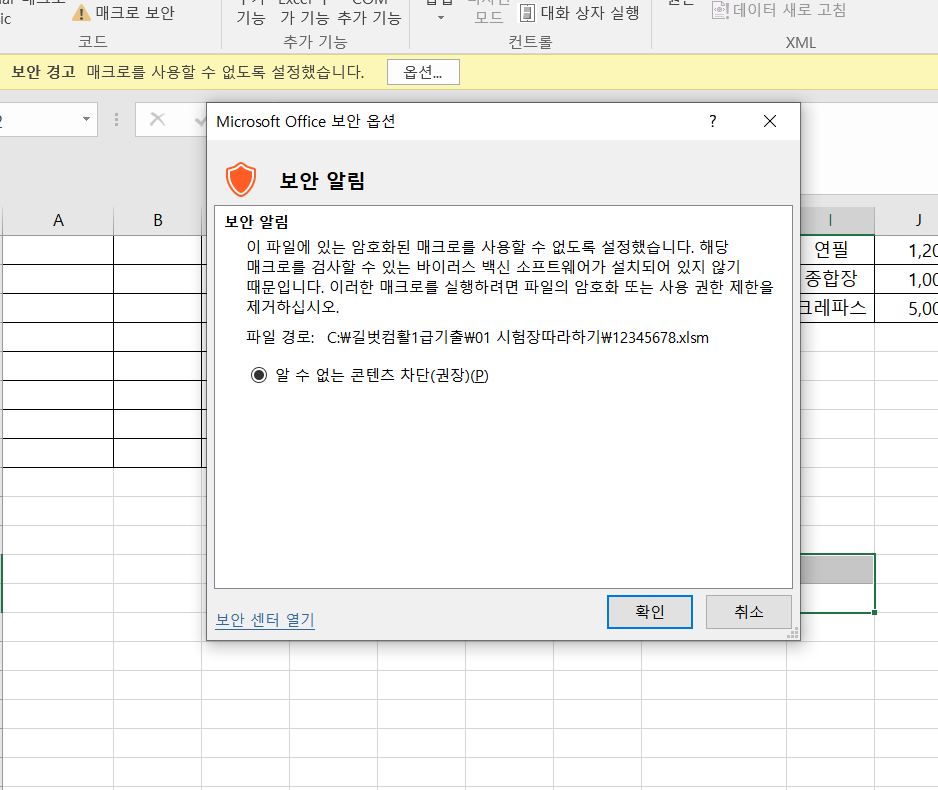Click the COM 추가 기능 ribbon button
The width and height of the screenshot is (938, 790).
pos(369,12)
